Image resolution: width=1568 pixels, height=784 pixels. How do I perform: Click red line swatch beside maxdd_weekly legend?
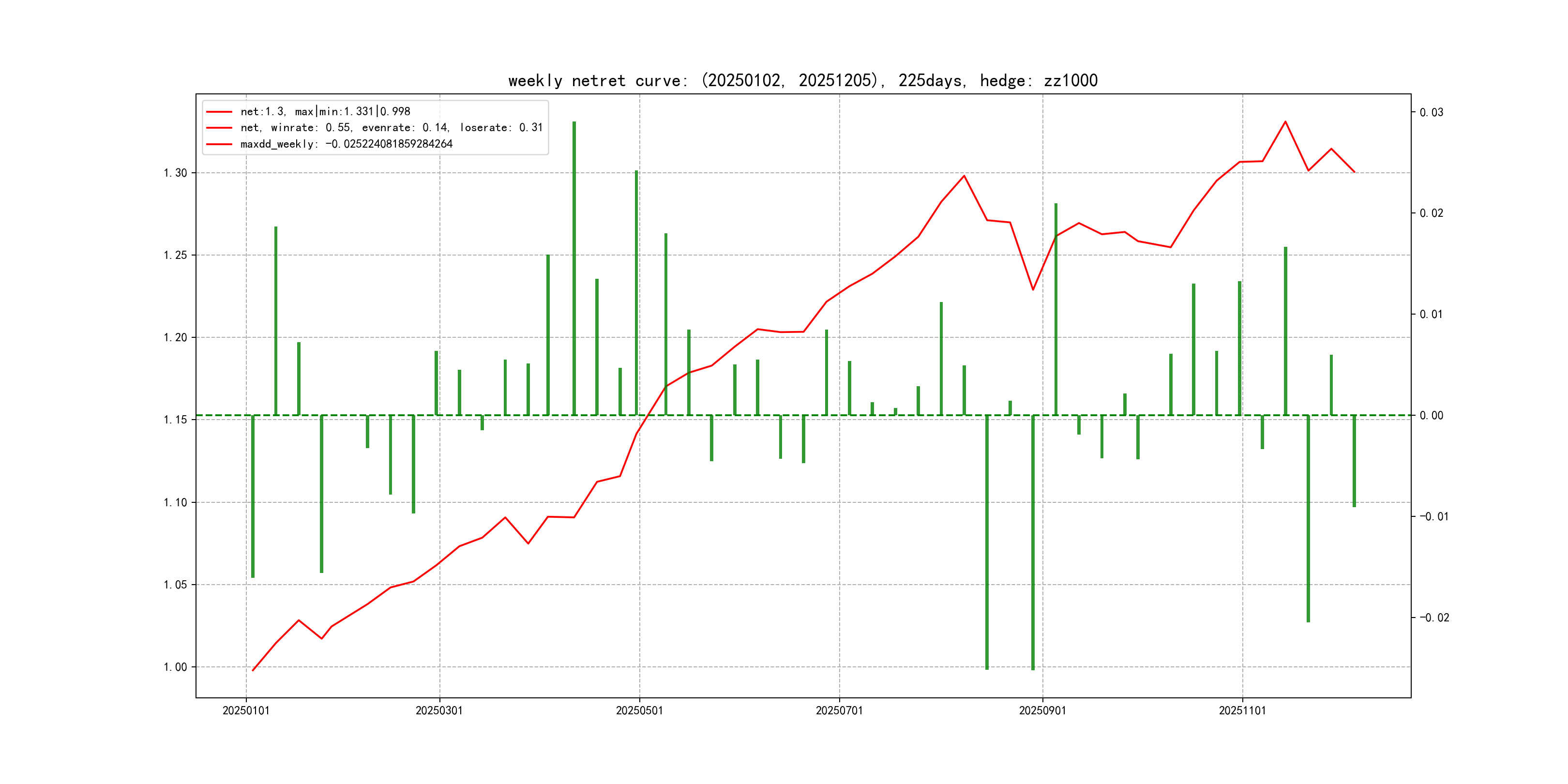pos(219,144)
